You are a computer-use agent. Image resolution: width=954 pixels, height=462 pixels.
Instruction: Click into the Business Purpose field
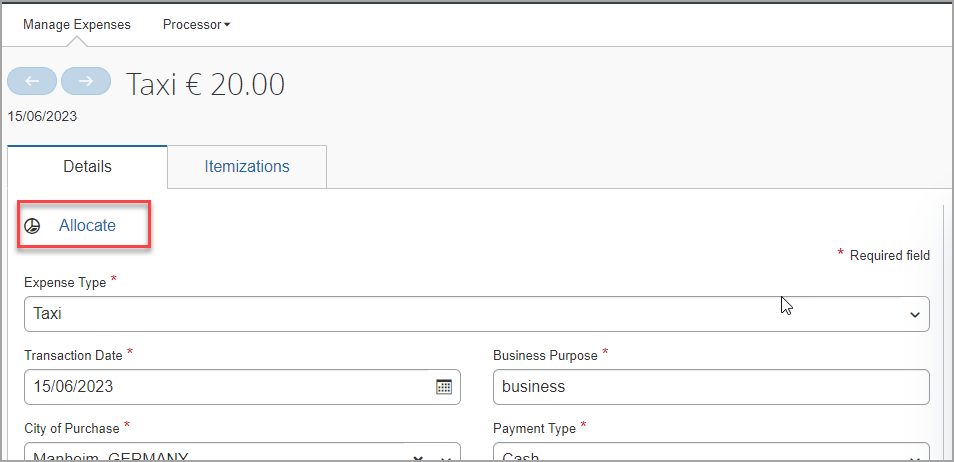click(x=711, y=387)
